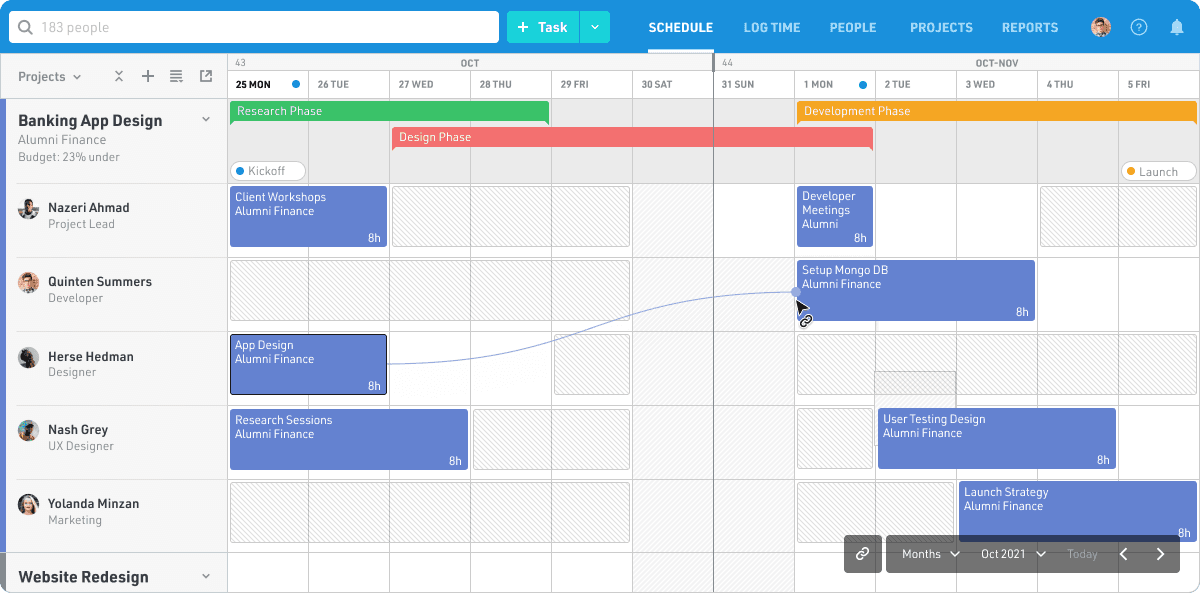
Task: Open the Oct 2021 date dropdown
Action: click(x=1013, y=554)
